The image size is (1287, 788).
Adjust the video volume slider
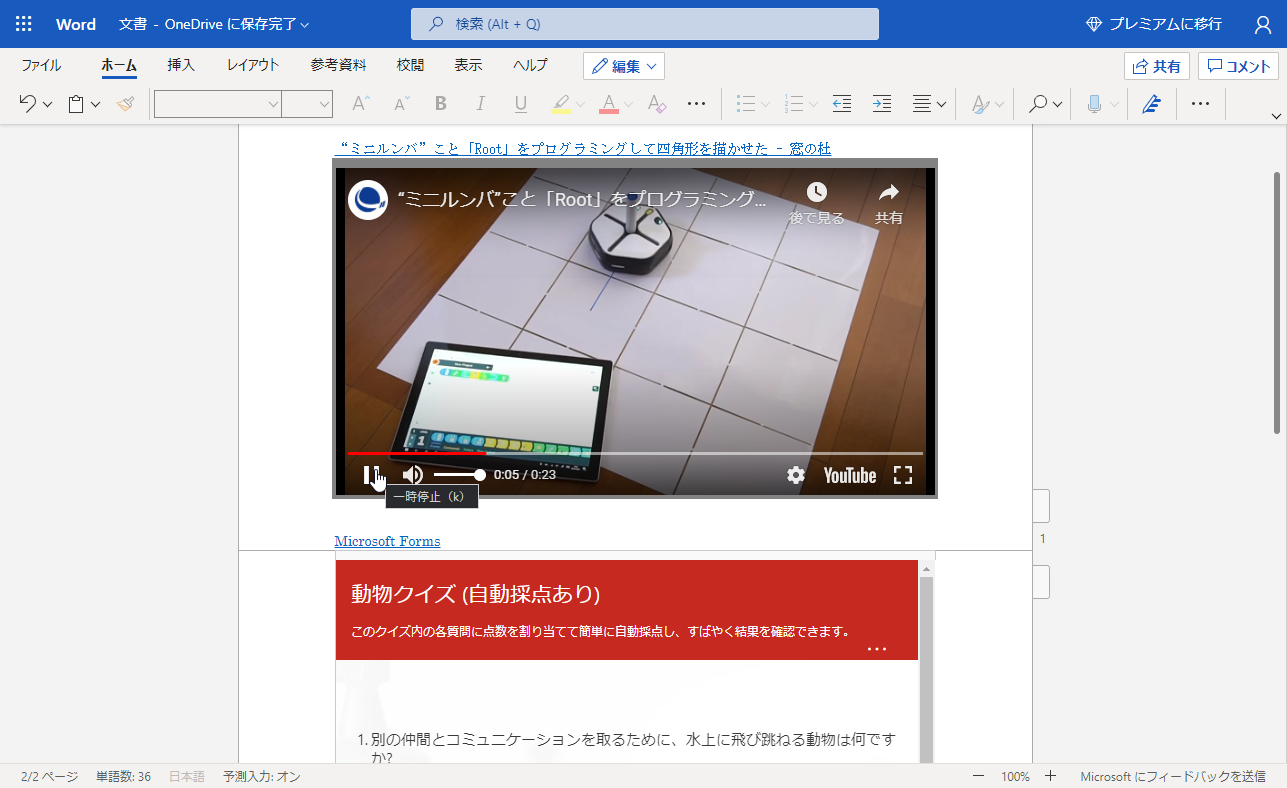pyautogui.click(x=460, y=475)
